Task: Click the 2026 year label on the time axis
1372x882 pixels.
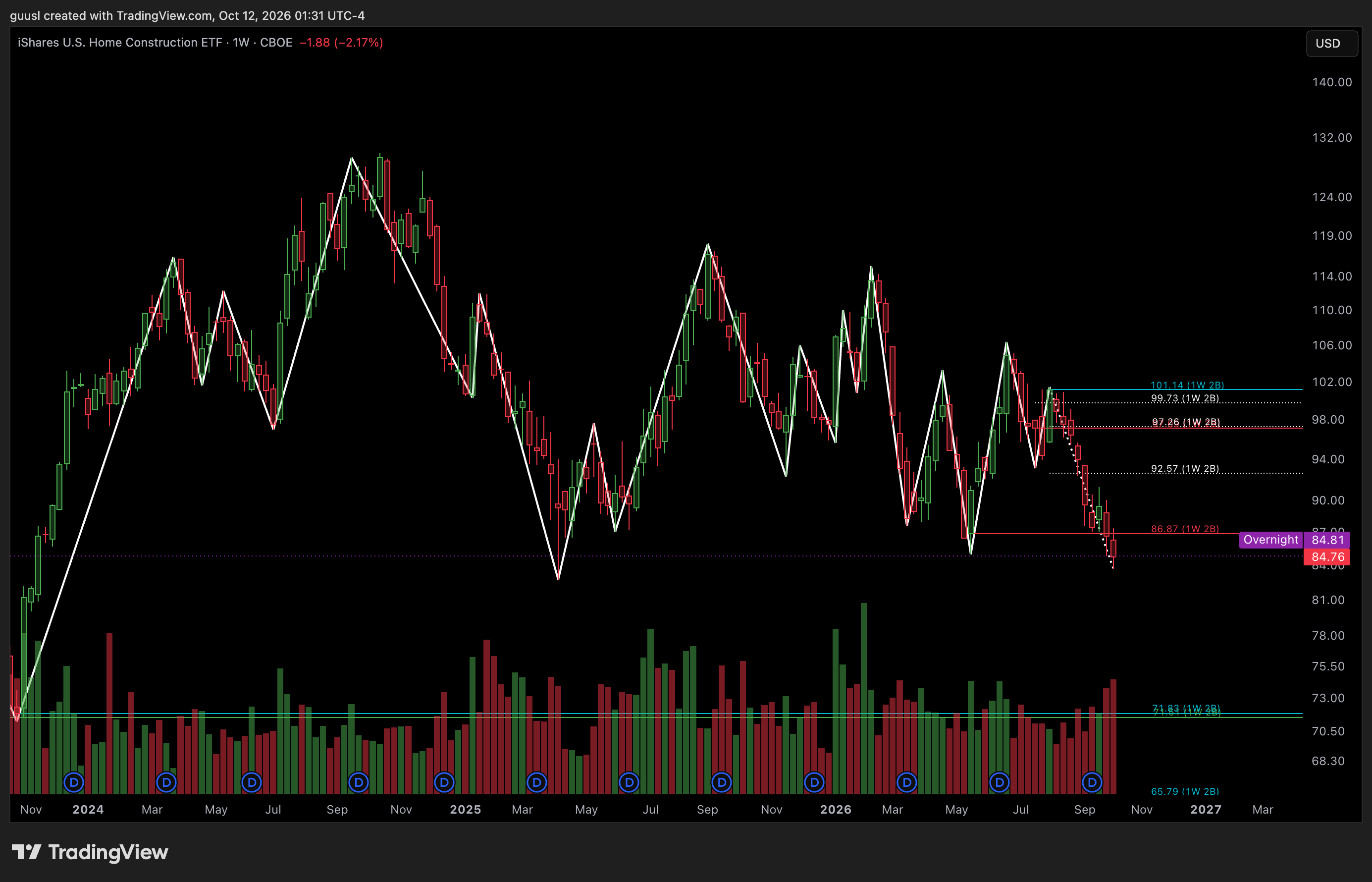Action: click(836, 809)
